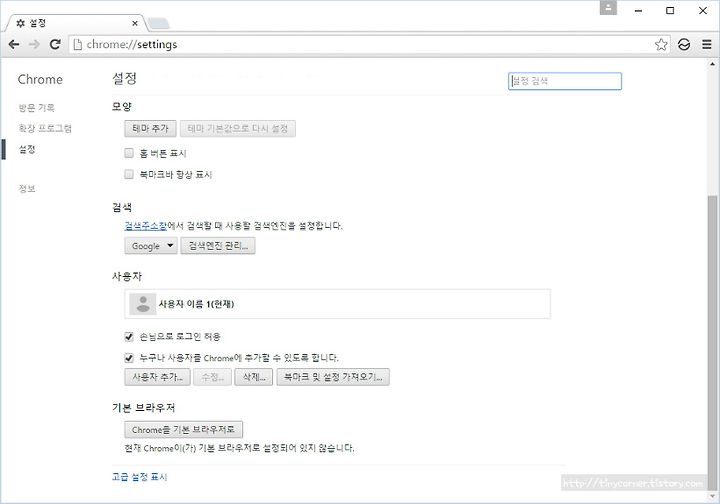Screen dimensions: 720x504
Task: Click Chrome을 기본 브라우저로 button
Action: 183,430
